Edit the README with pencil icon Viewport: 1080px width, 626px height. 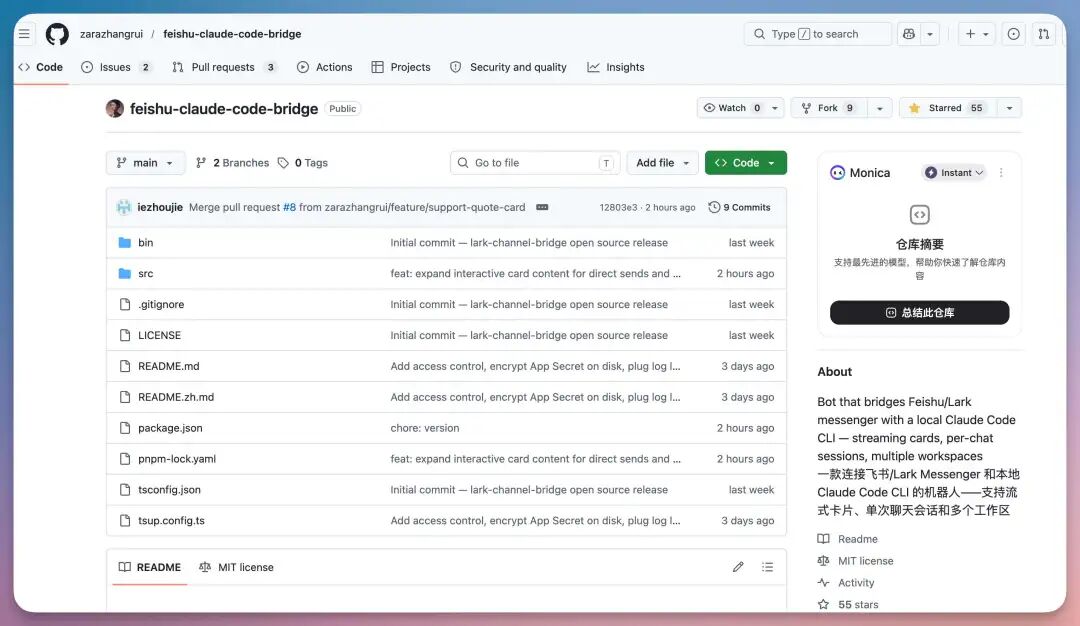point(738,567)
